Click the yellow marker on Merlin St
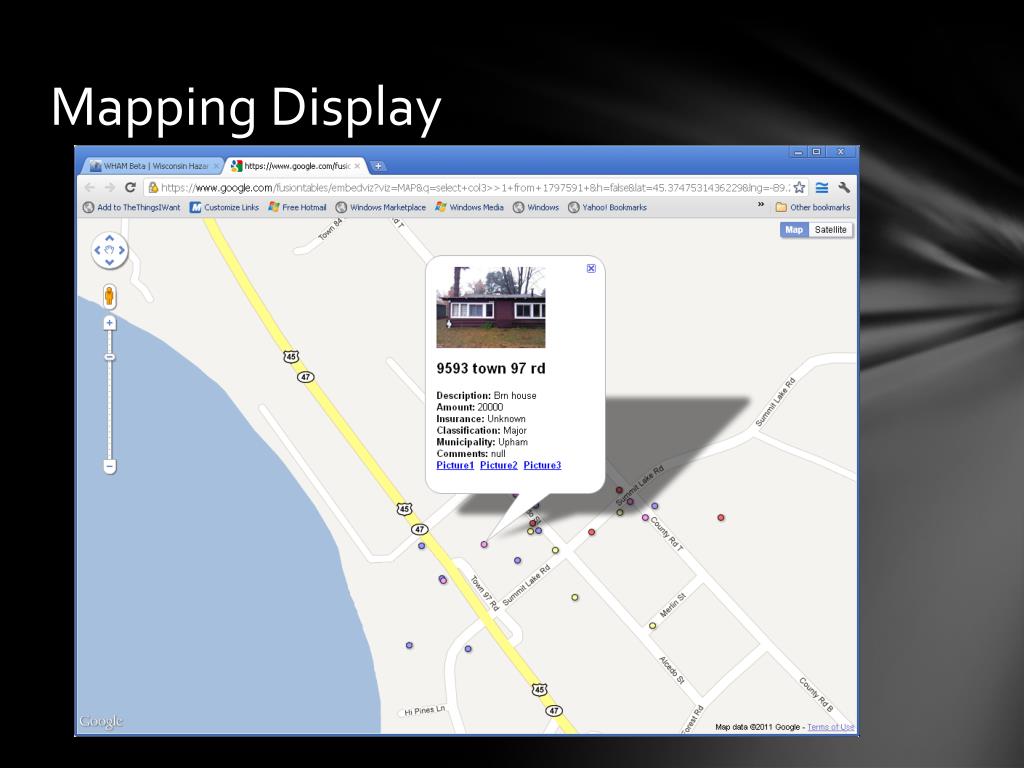The width and height of the screenshot is (1024, 768). point(652,626)
